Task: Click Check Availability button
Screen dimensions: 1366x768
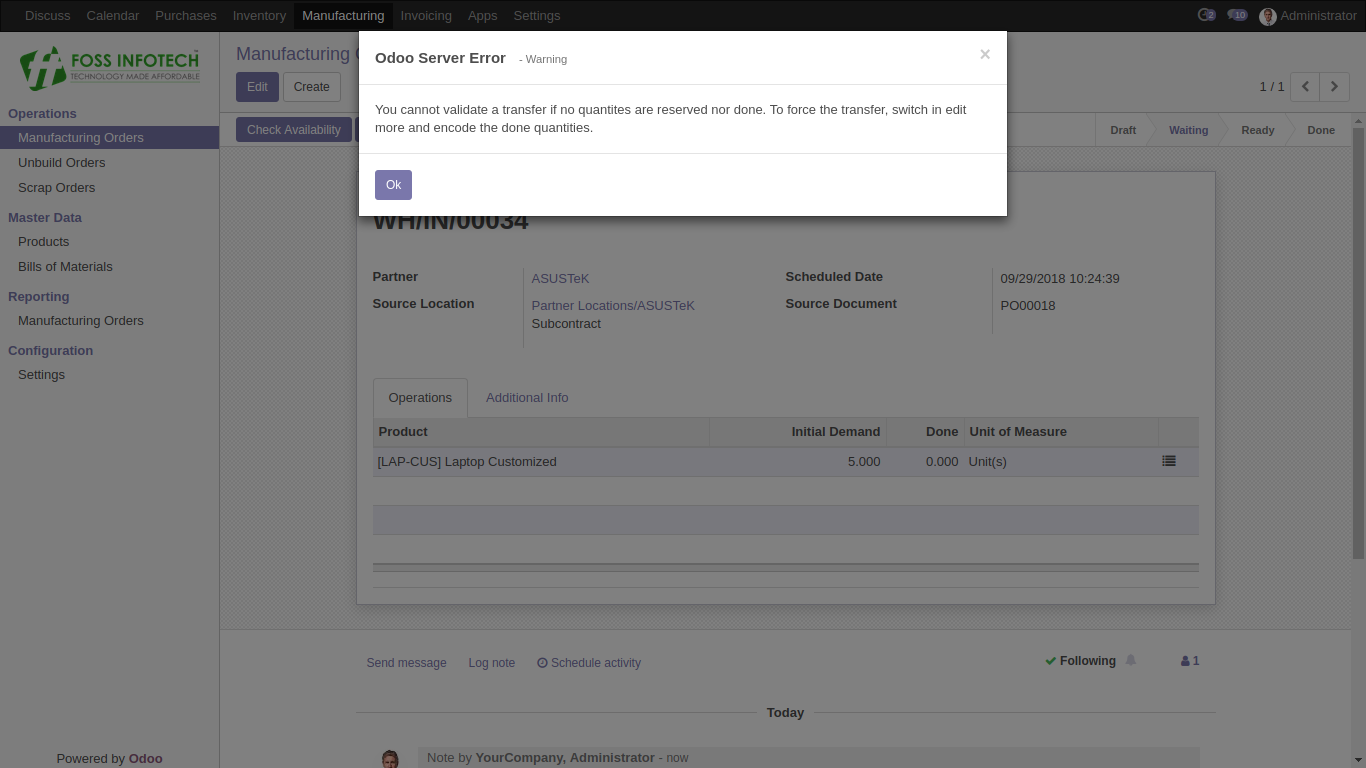Action: [x=294, y=130]
